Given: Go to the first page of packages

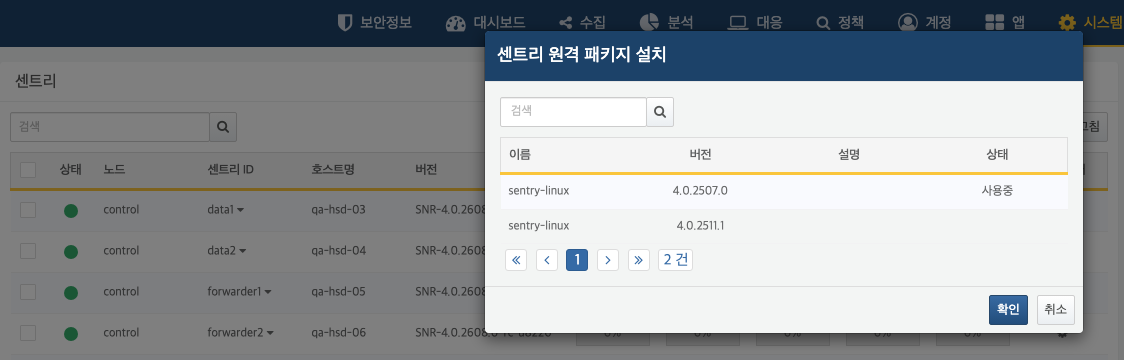Looking at the screenshot, I should point(516,260).
